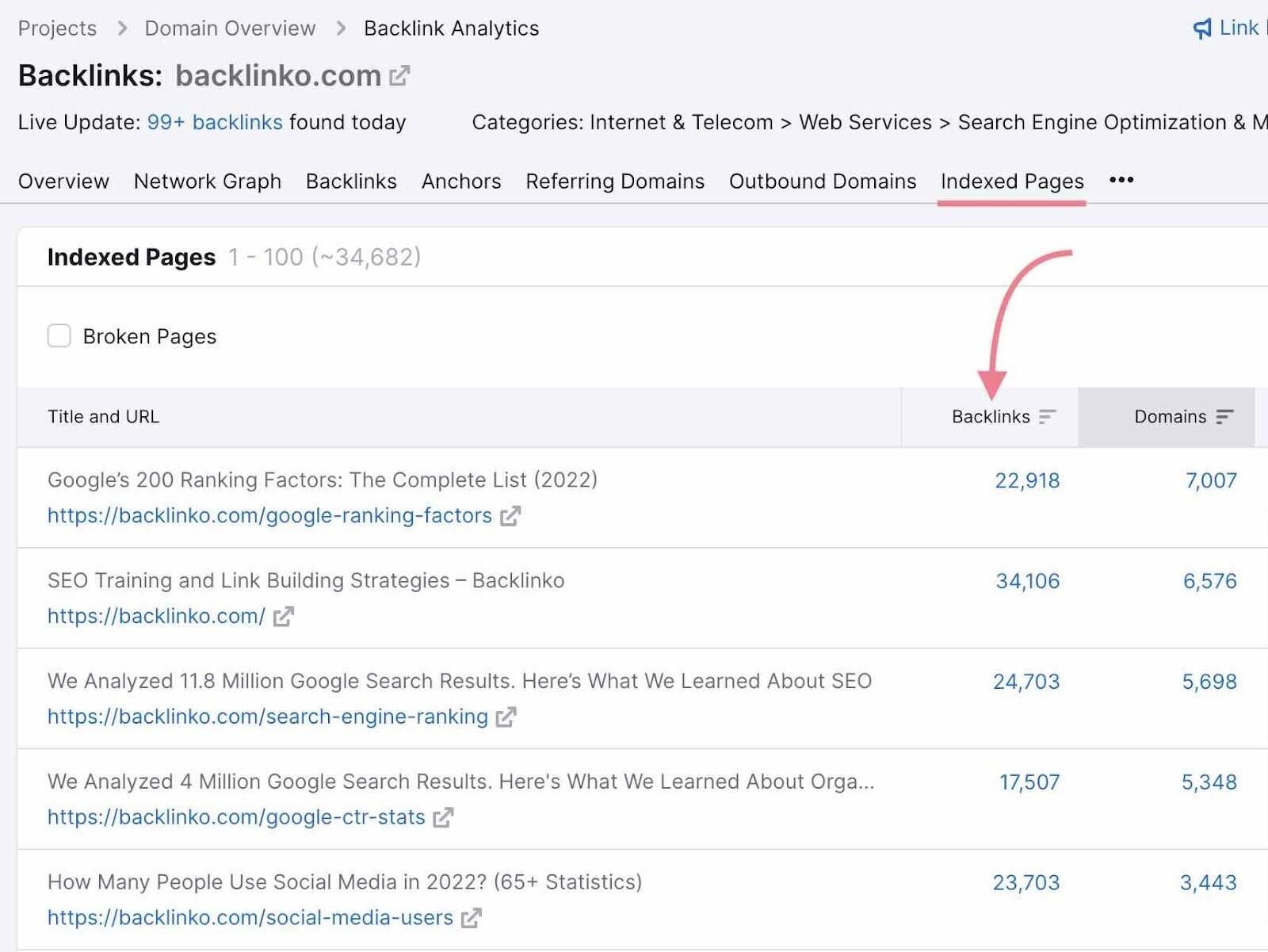
Task: Sort by Backlinks column sort icon
Action: pos(1048,417)
